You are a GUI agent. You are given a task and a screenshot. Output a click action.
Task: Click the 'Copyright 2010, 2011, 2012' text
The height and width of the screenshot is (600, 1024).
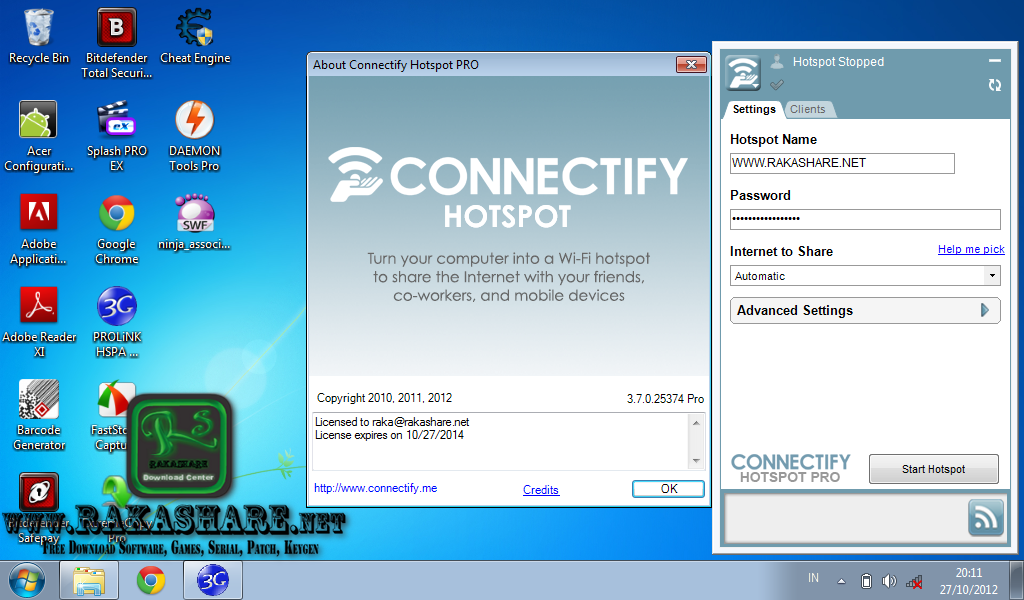(384, 398)
